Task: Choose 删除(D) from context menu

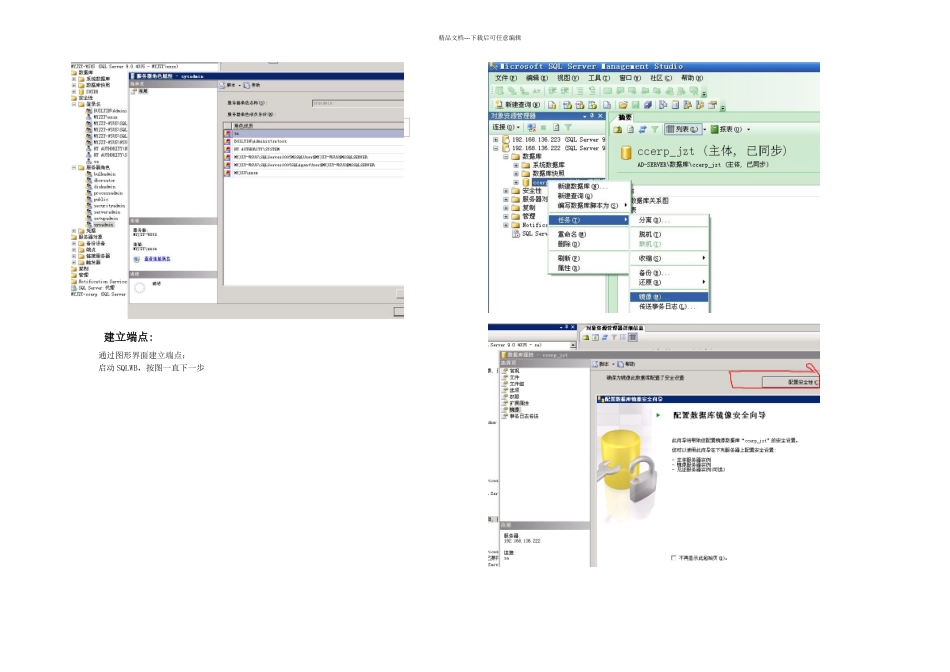Action: [x=588, y=244]
